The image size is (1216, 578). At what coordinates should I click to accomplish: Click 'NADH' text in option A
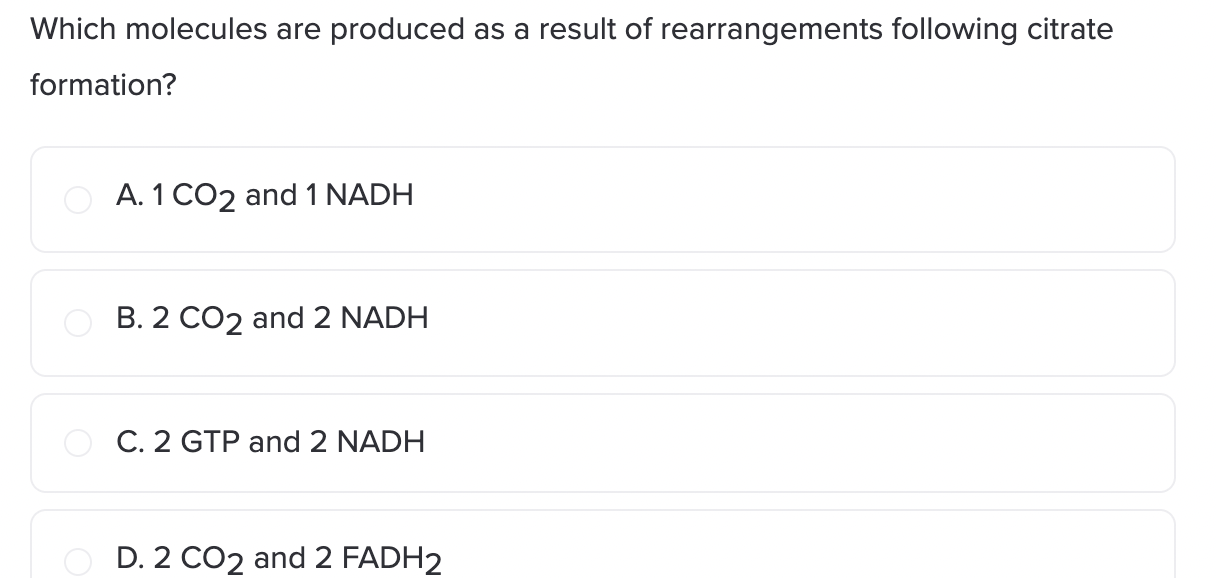coord(370,195)
